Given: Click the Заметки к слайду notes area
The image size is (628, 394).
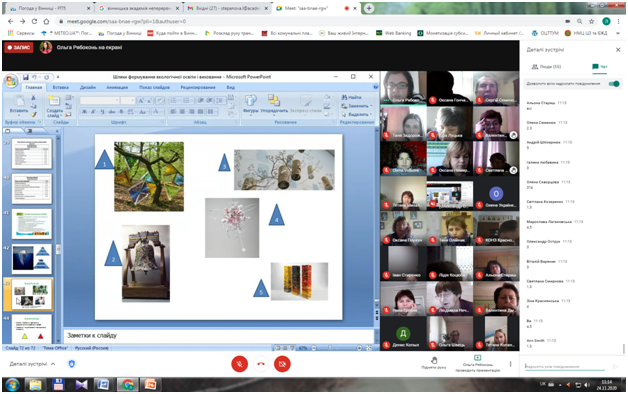Looking at the screenshot, I should [219, 336].
